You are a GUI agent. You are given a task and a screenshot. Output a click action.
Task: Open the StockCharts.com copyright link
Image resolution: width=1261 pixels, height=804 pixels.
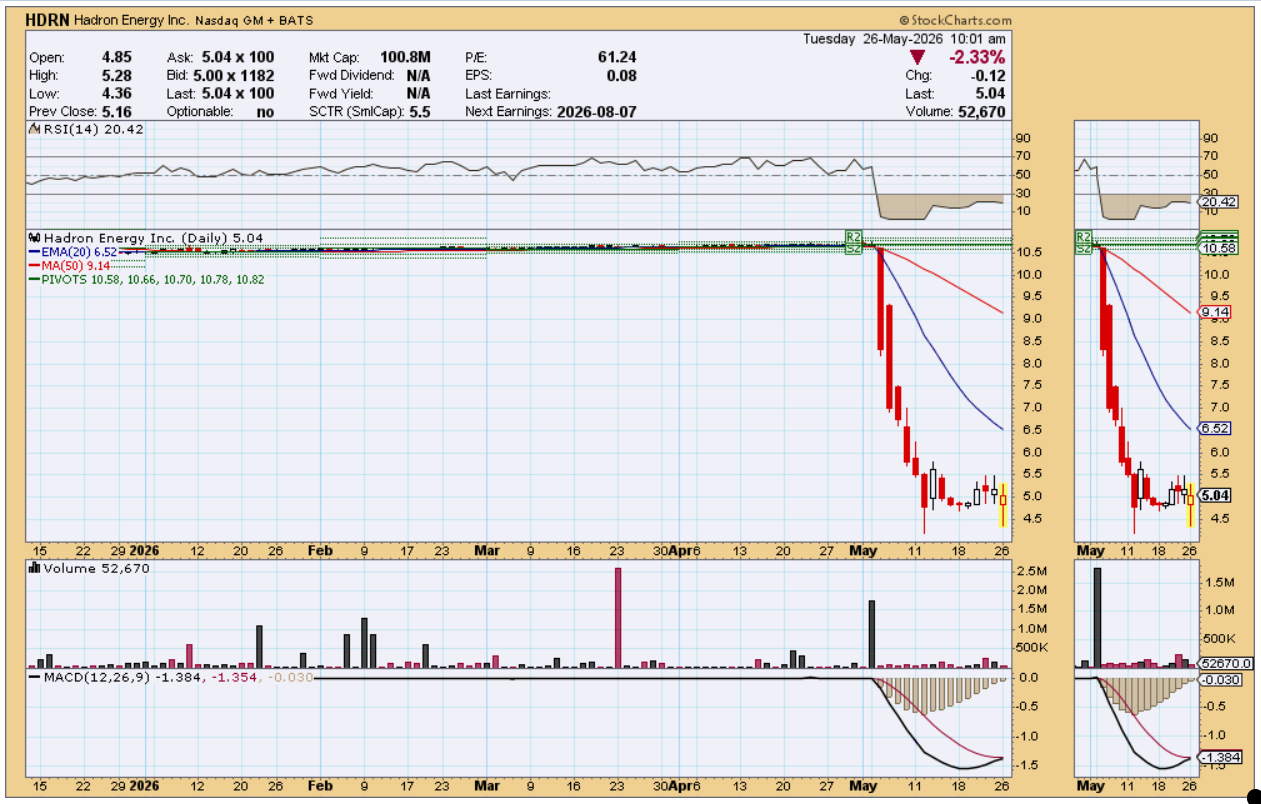coord(955,20)
